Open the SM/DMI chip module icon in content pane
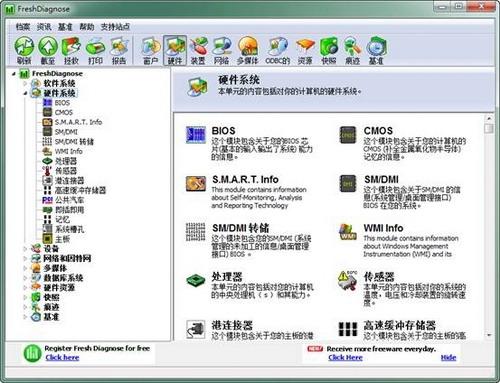 coord(348,184)
